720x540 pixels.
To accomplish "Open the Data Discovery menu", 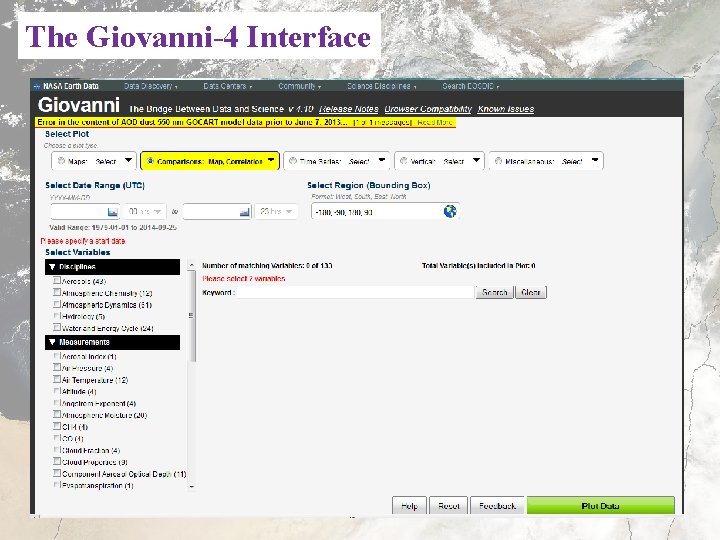I will point(150,86).
